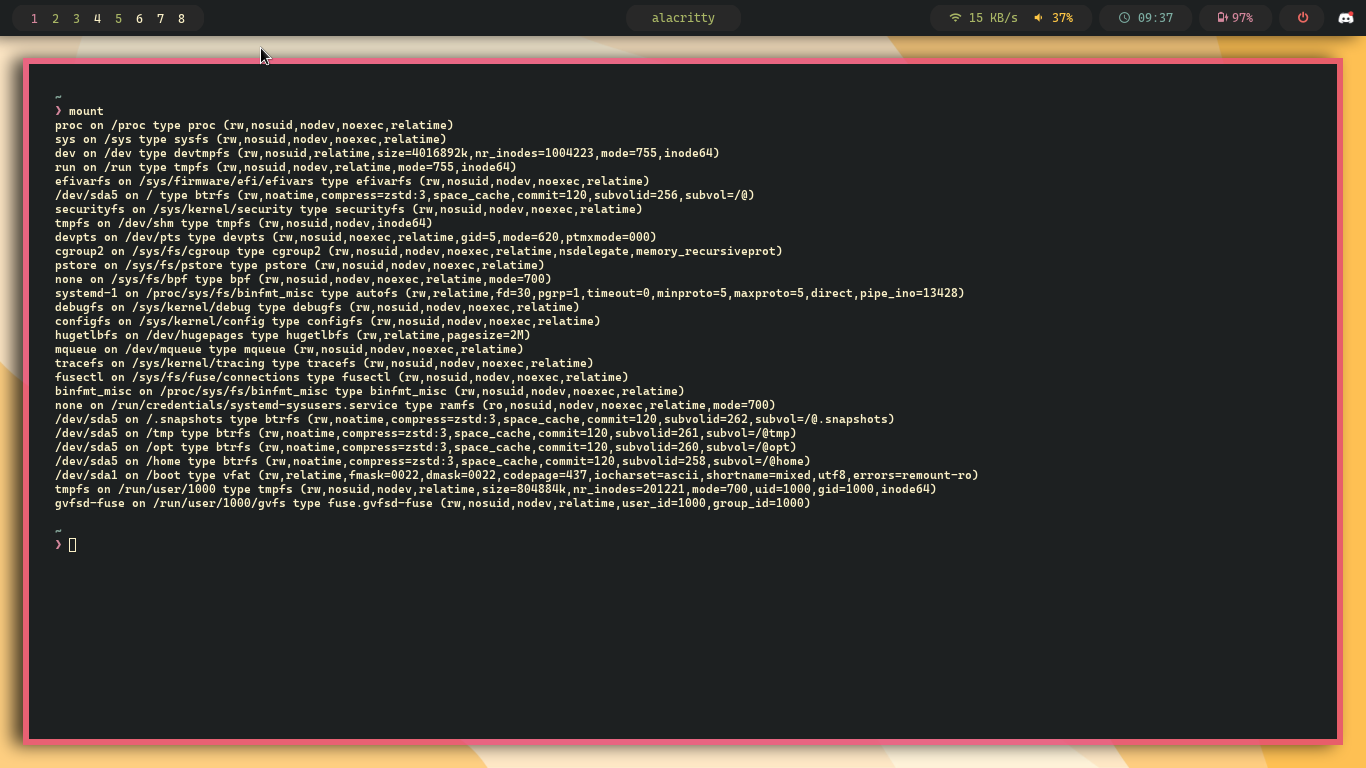Click the securityfs mount line
Screen dimensions: 1366x768
click(x=349, y=209)
